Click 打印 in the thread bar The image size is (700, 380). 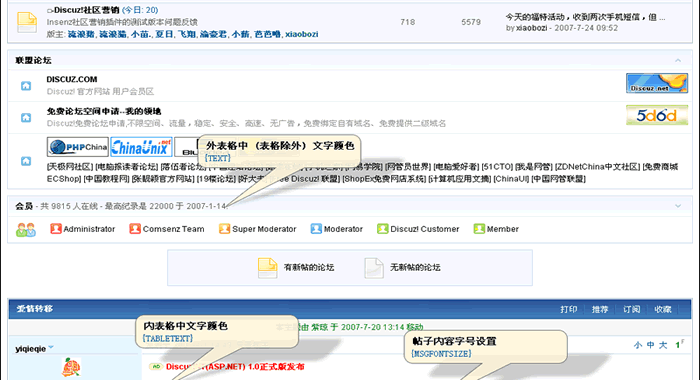point(569,309)
